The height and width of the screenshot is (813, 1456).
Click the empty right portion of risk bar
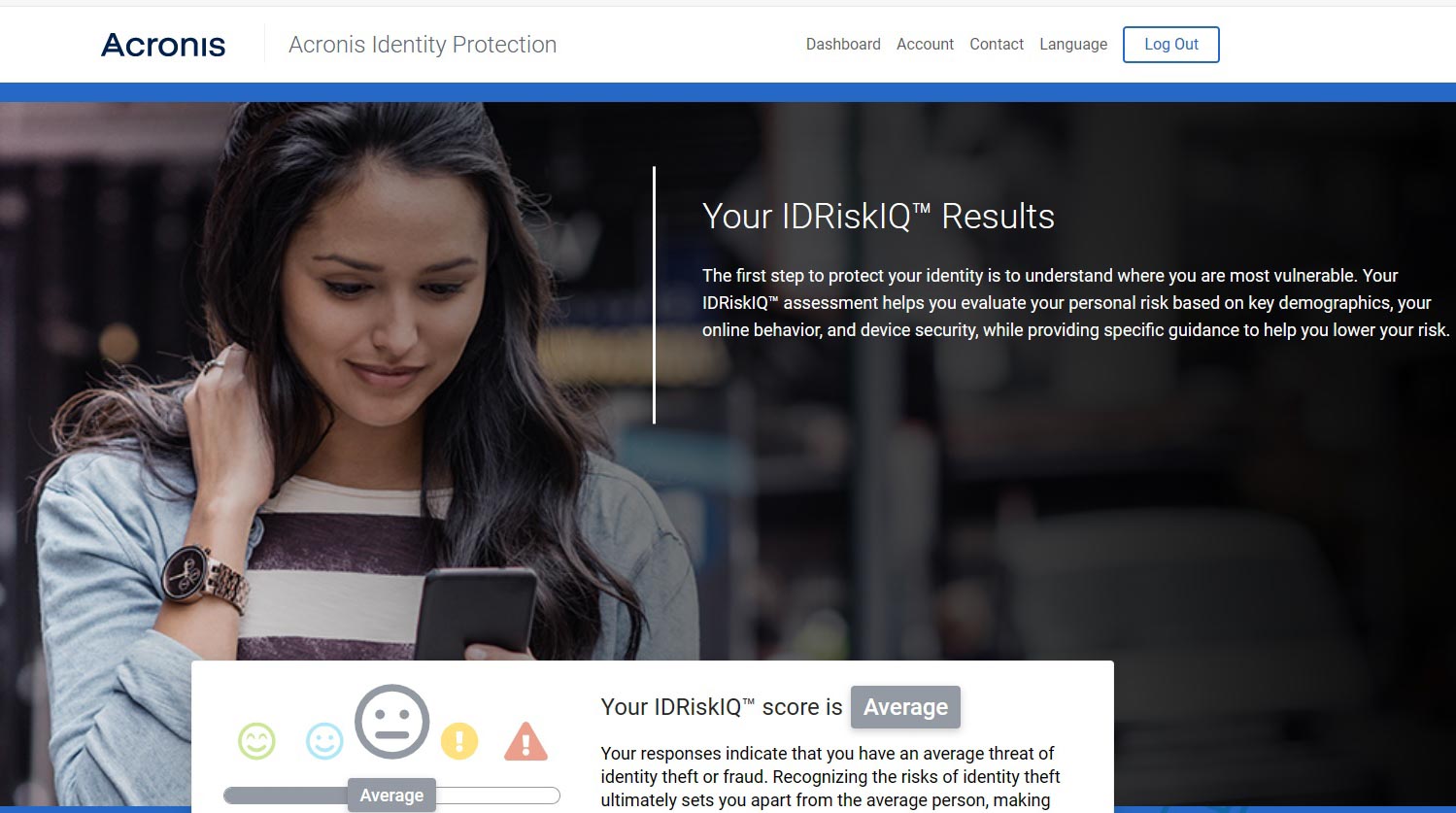coord(498,796)
